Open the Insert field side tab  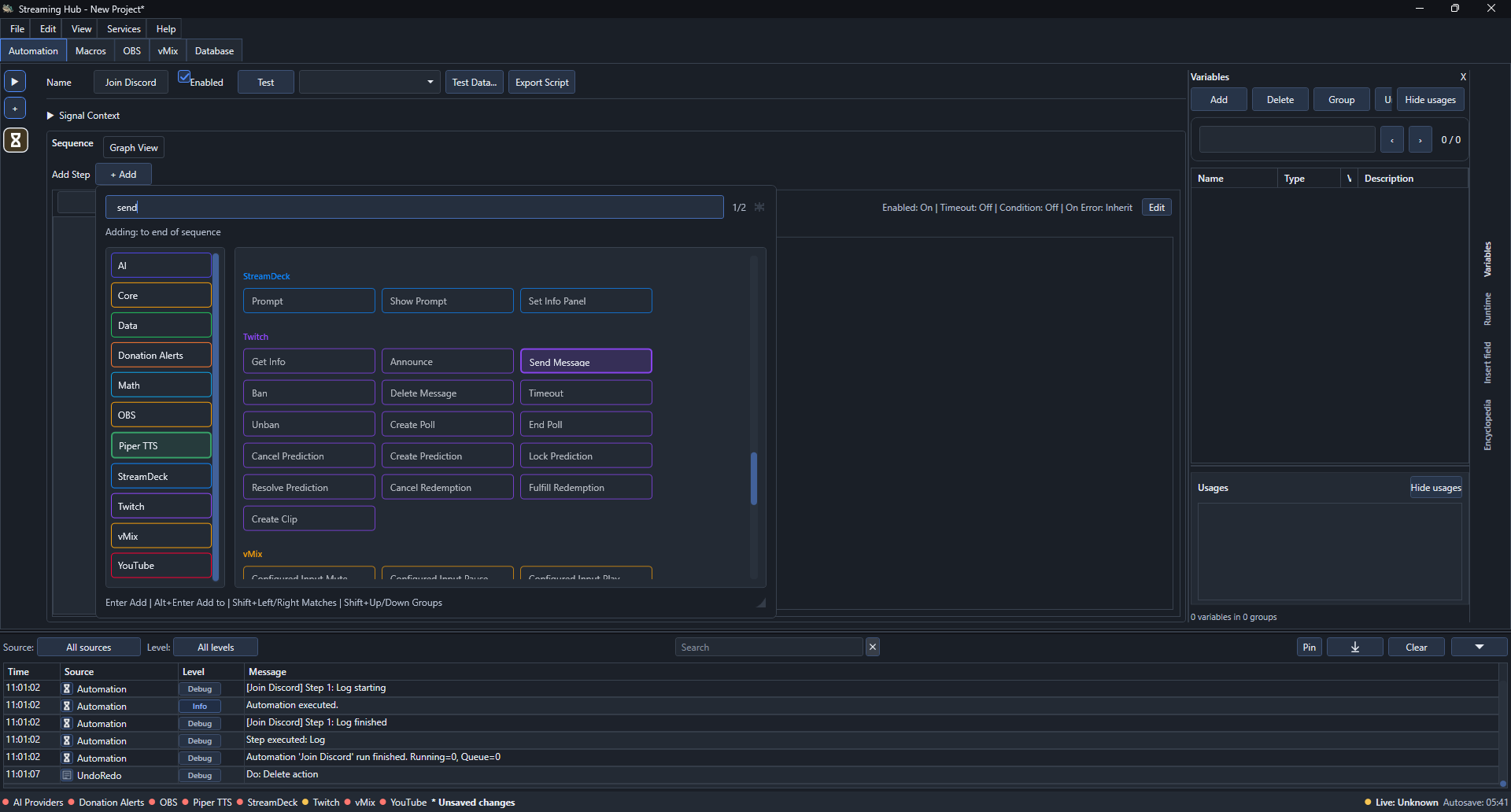click(x=1487, y=363)
